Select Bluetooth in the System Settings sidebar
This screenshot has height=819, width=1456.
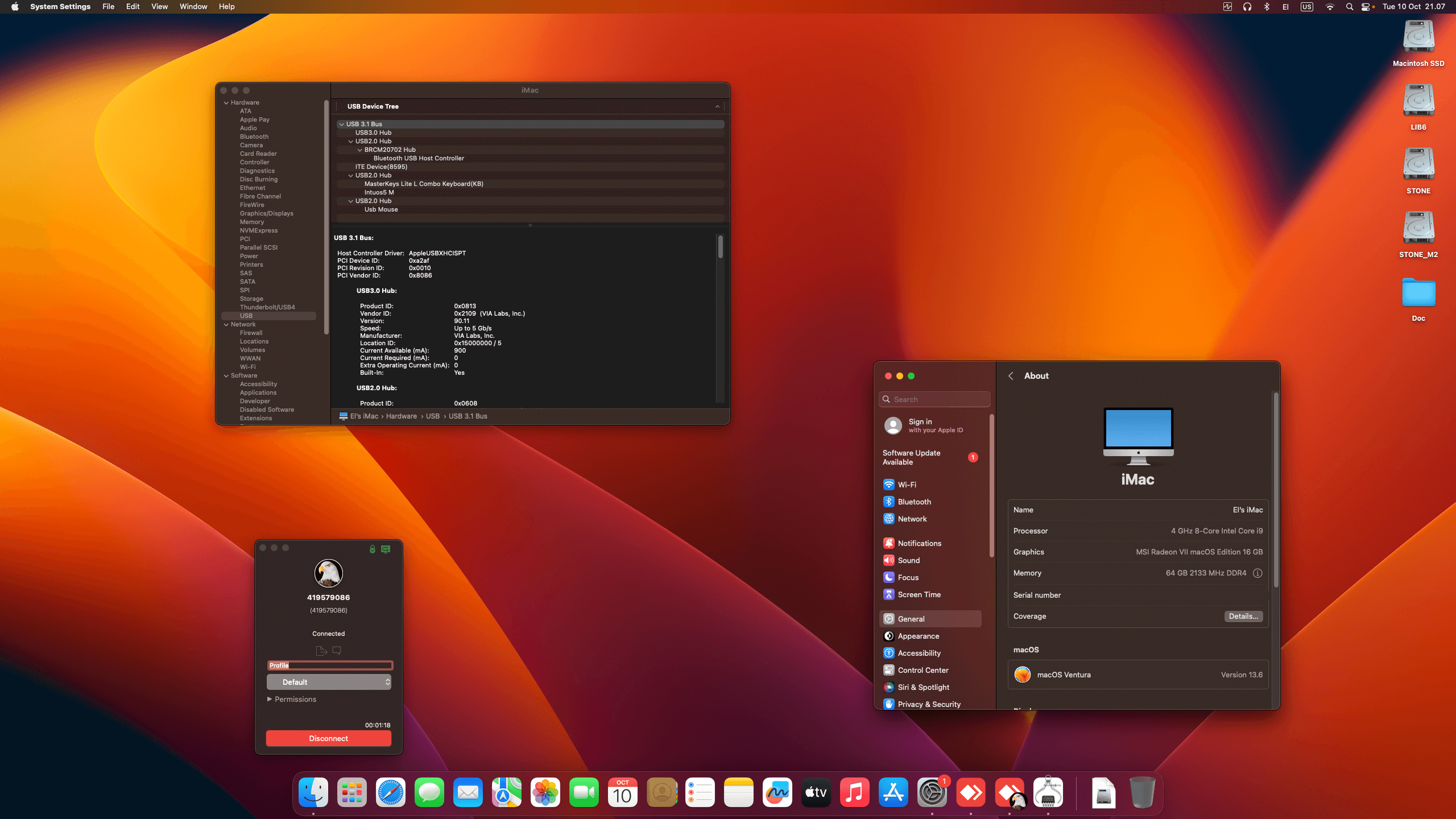915,502
